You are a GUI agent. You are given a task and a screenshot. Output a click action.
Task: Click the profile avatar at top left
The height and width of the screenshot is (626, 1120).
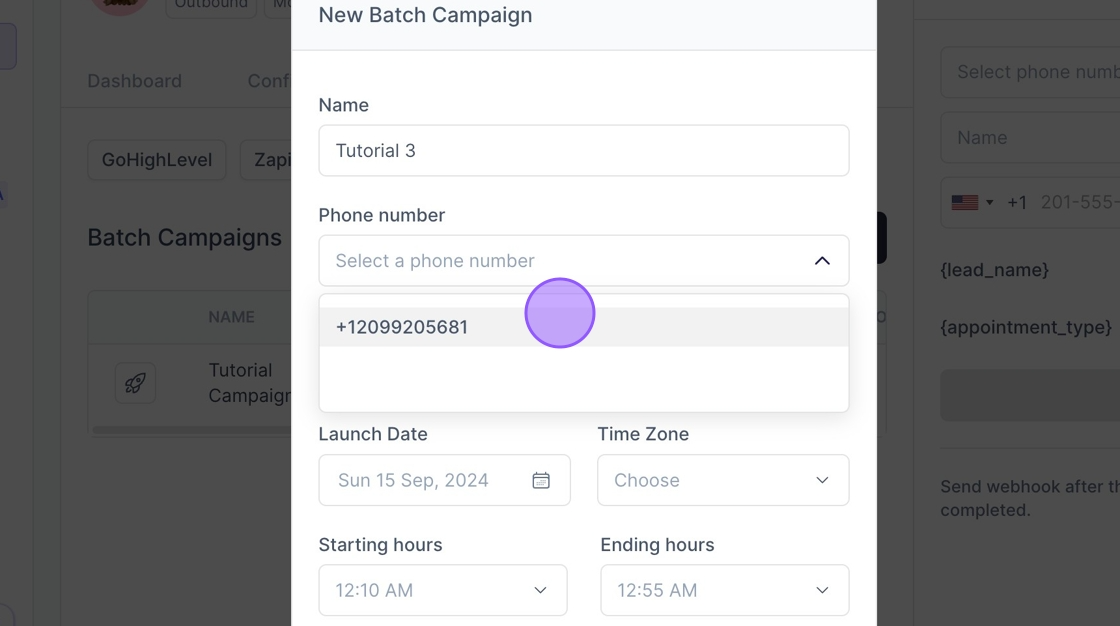(x=120, y=5)
